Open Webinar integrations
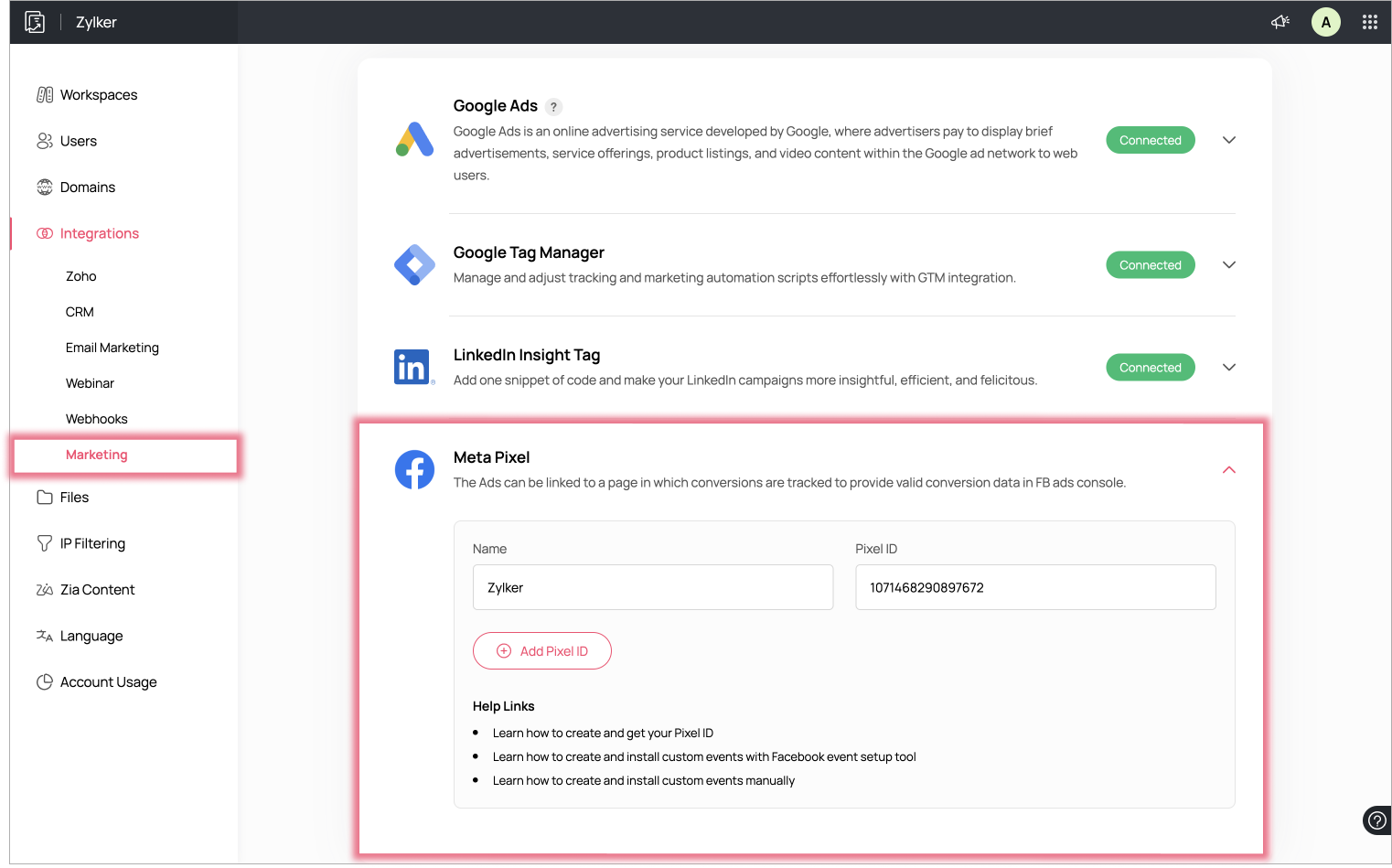Image resolution: width=1392 pixels, height=868 pixels. point(90,383)
